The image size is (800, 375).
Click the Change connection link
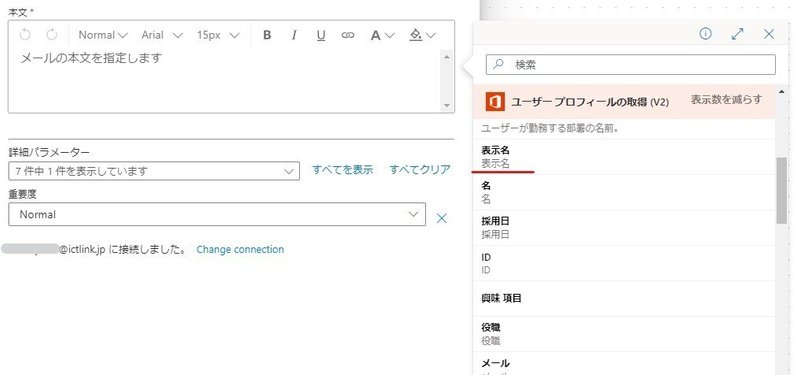point(240,249)
